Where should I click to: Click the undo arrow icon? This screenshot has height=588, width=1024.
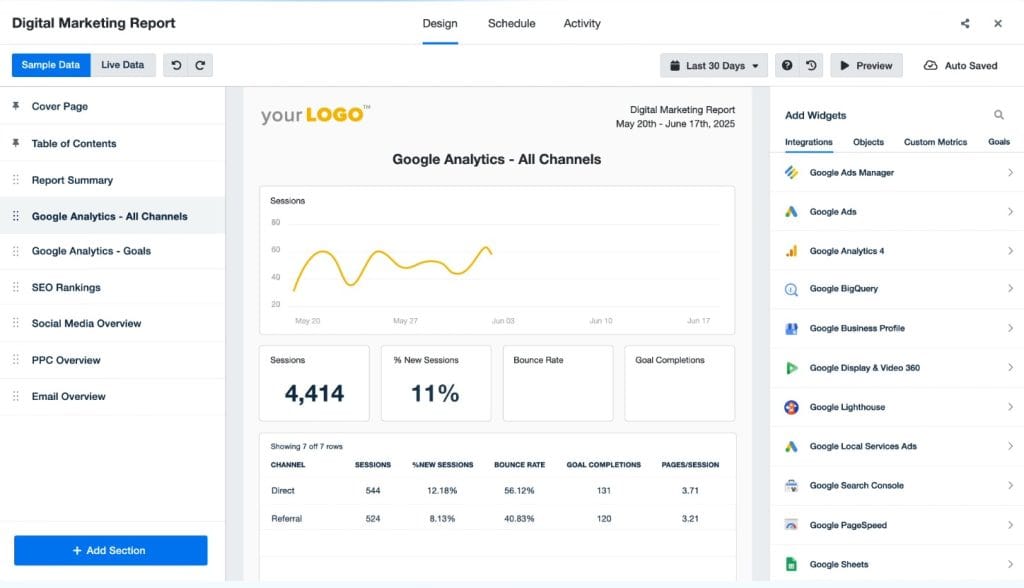pos(176,65)
